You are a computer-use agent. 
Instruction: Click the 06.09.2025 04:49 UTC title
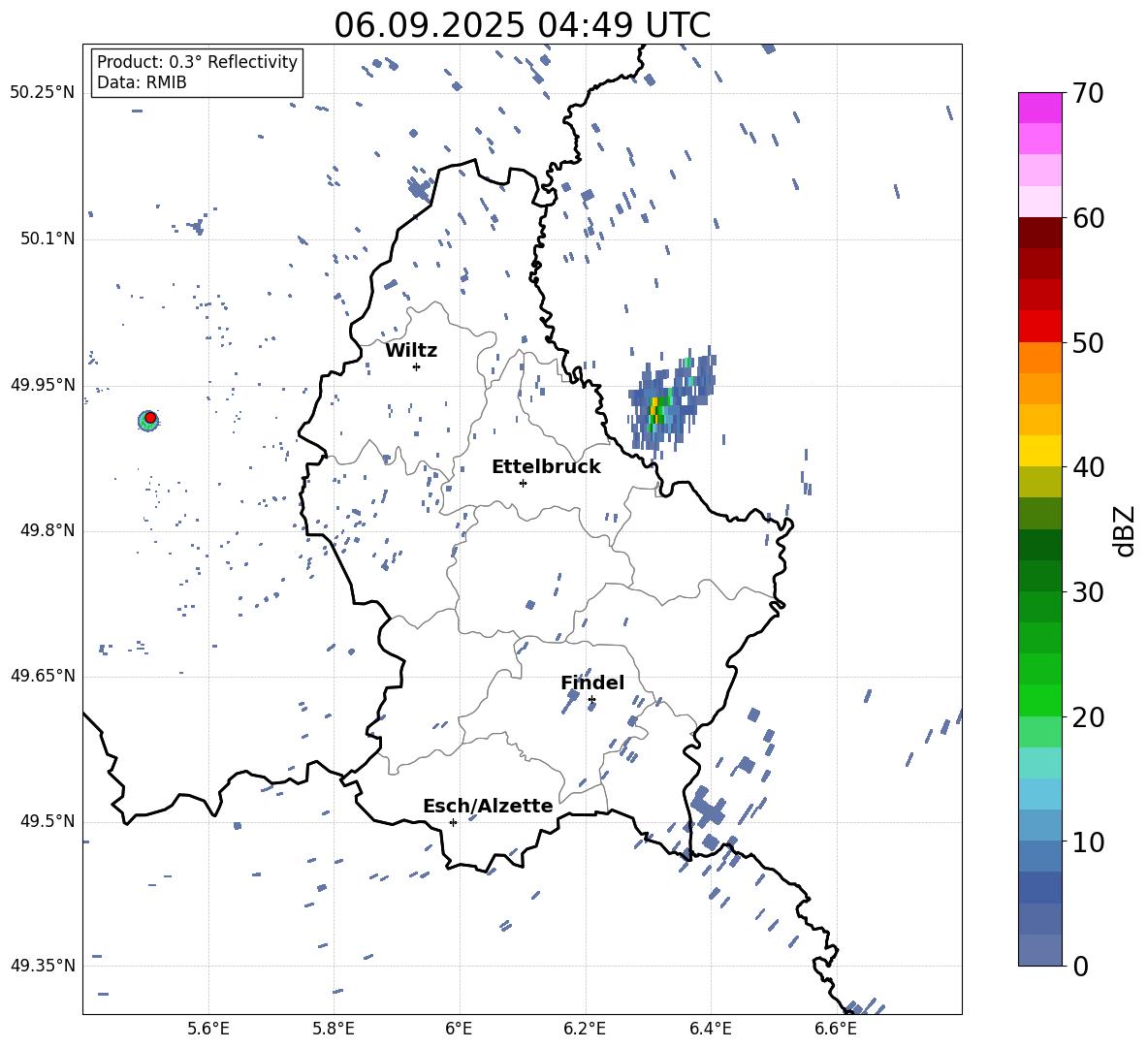(522, 25)
